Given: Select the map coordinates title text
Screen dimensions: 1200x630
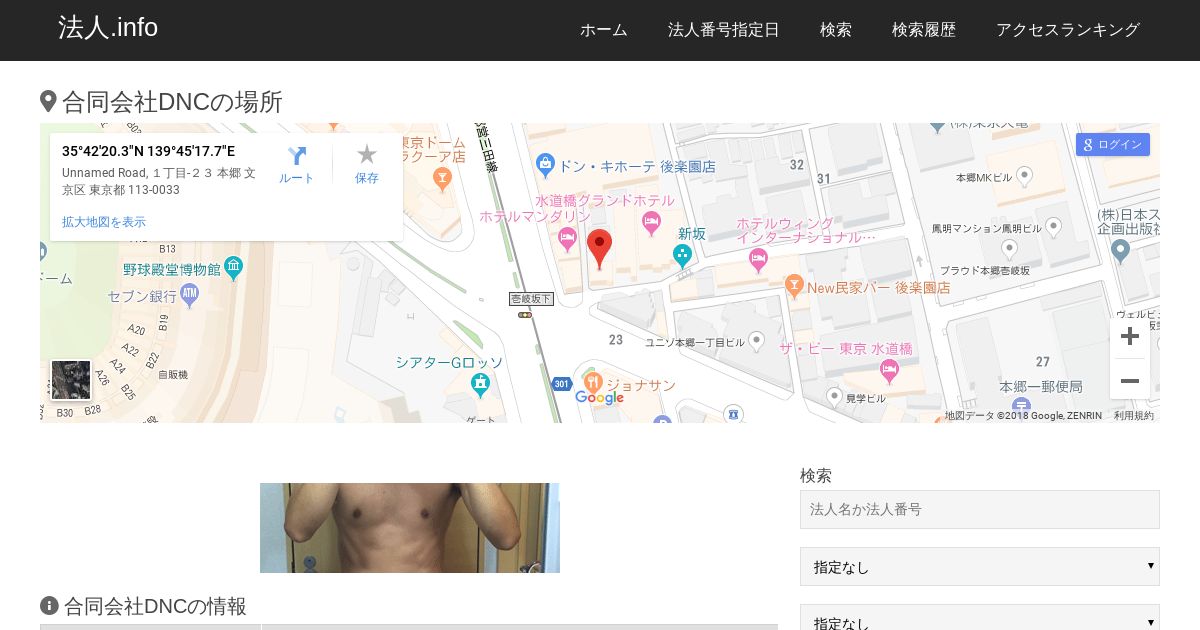Looking at the screenshot, I should pos(149,151).
